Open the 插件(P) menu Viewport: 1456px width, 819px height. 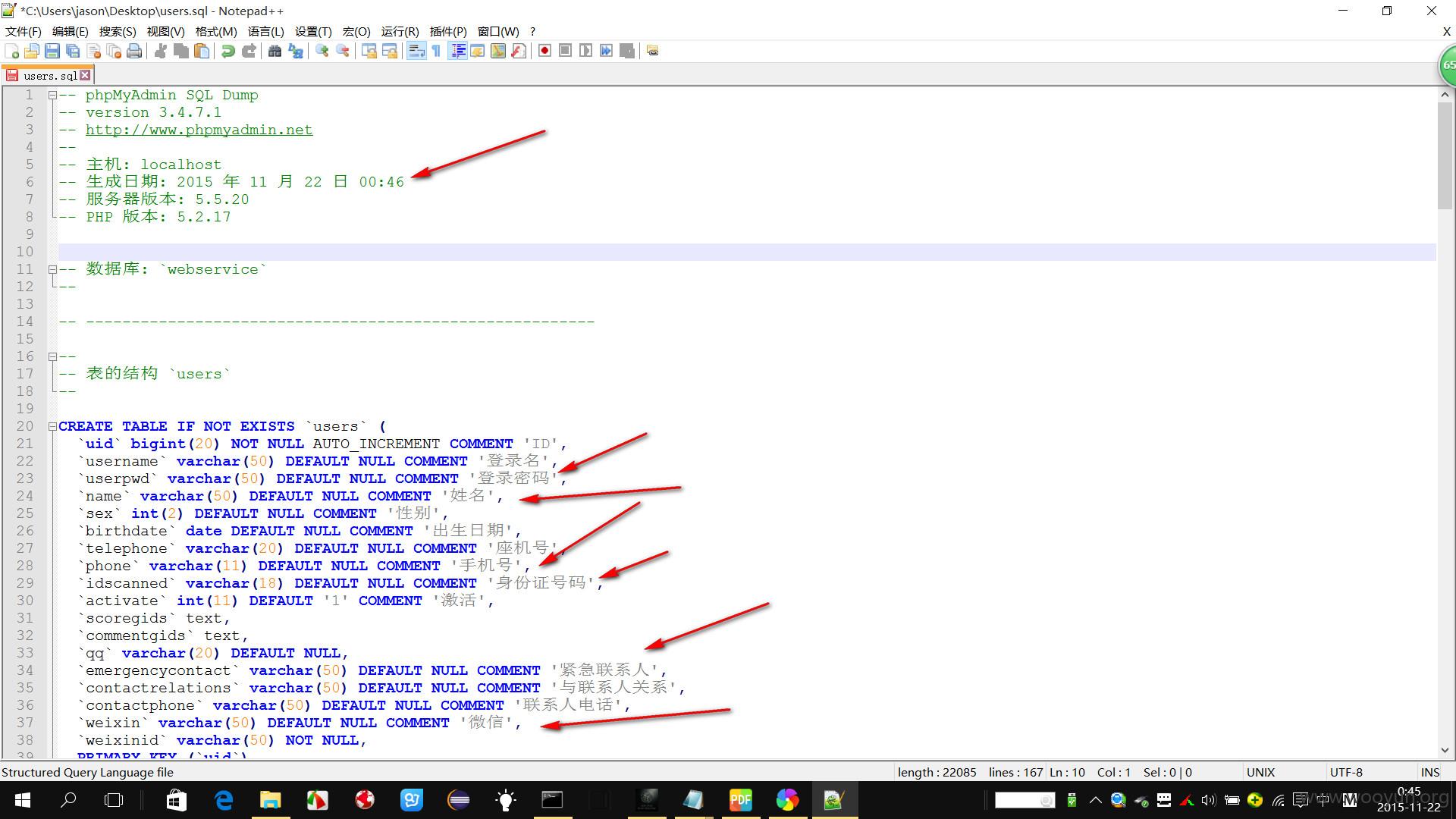448,31
